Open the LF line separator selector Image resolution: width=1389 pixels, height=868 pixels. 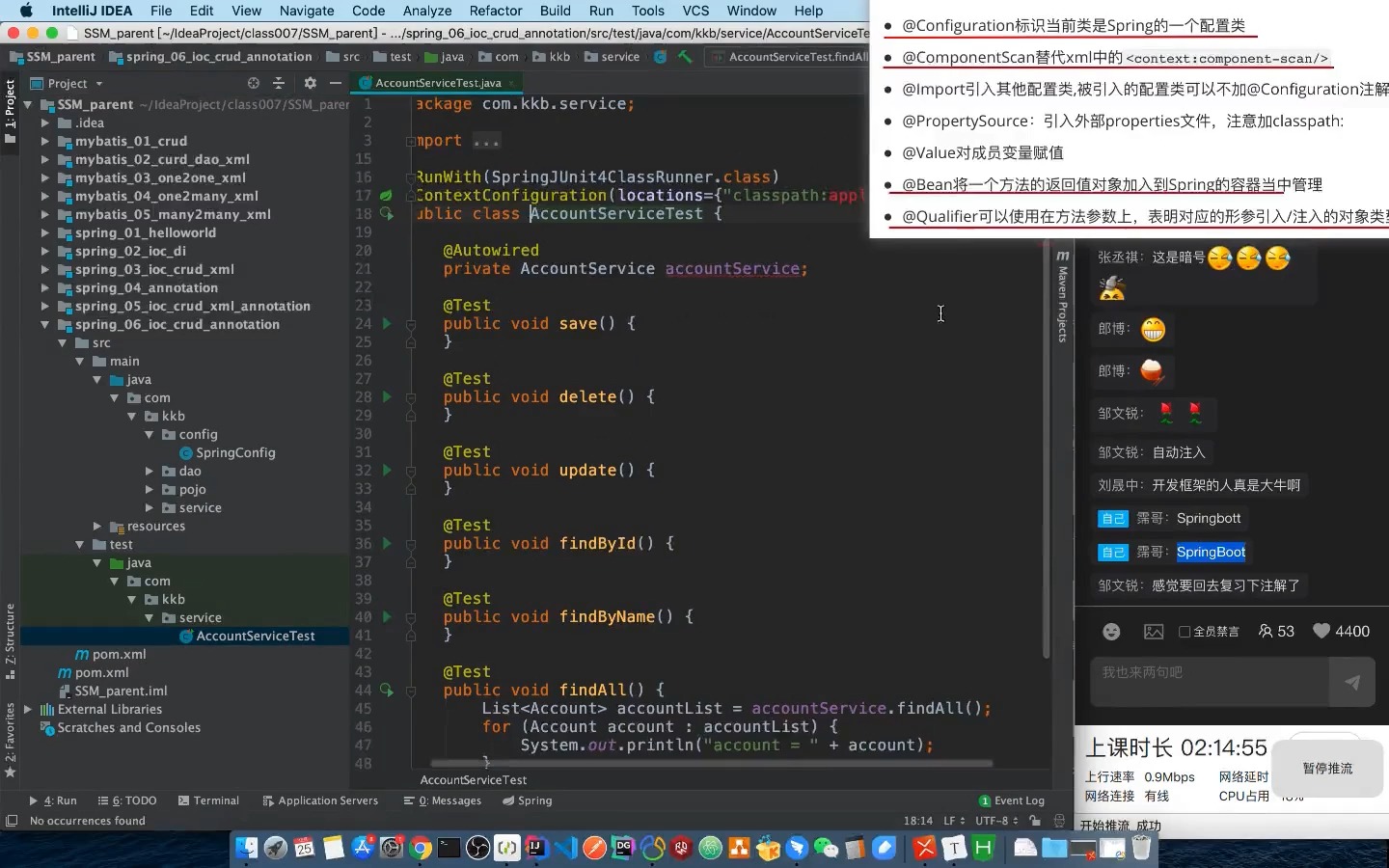[953, 821]
